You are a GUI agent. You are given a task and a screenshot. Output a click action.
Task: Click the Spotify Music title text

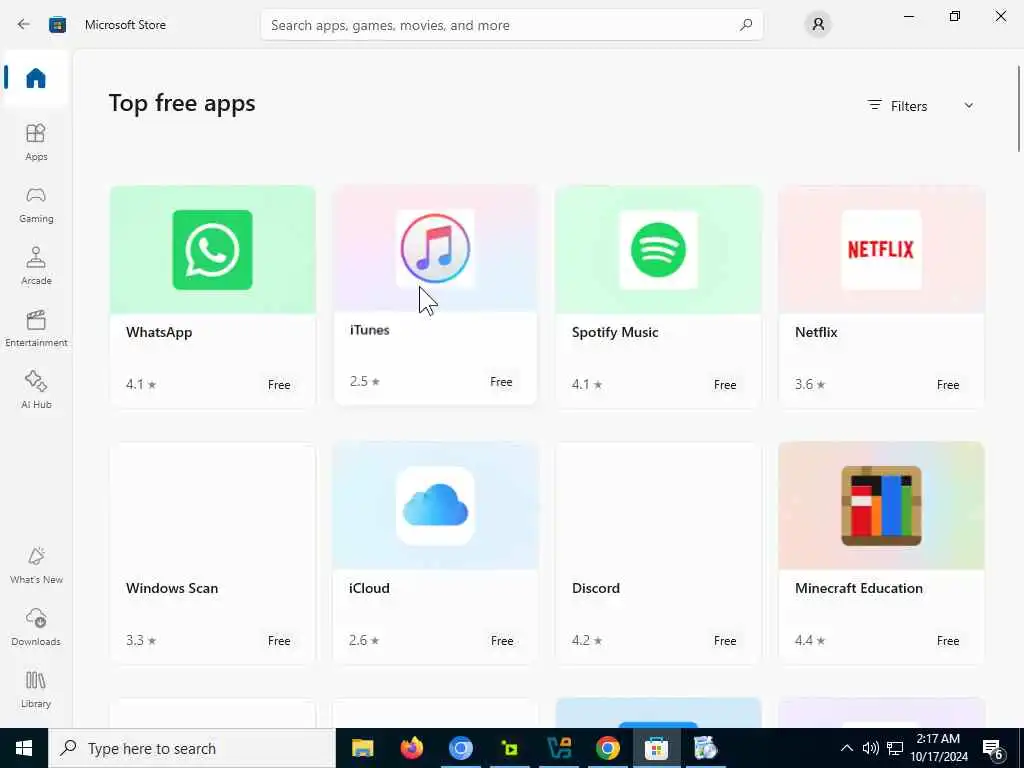tap(615, 332)
